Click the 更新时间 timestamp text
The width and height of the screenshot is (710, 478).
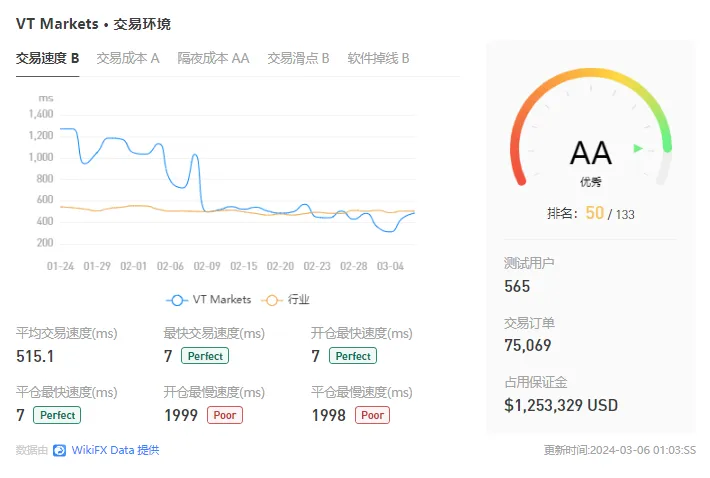[x=620, y=450]
